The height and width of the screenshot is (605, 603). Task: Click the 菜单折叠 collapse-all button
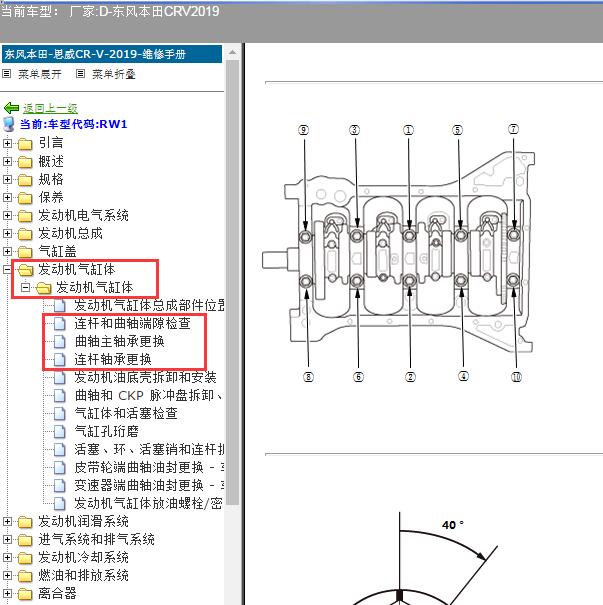114,74
